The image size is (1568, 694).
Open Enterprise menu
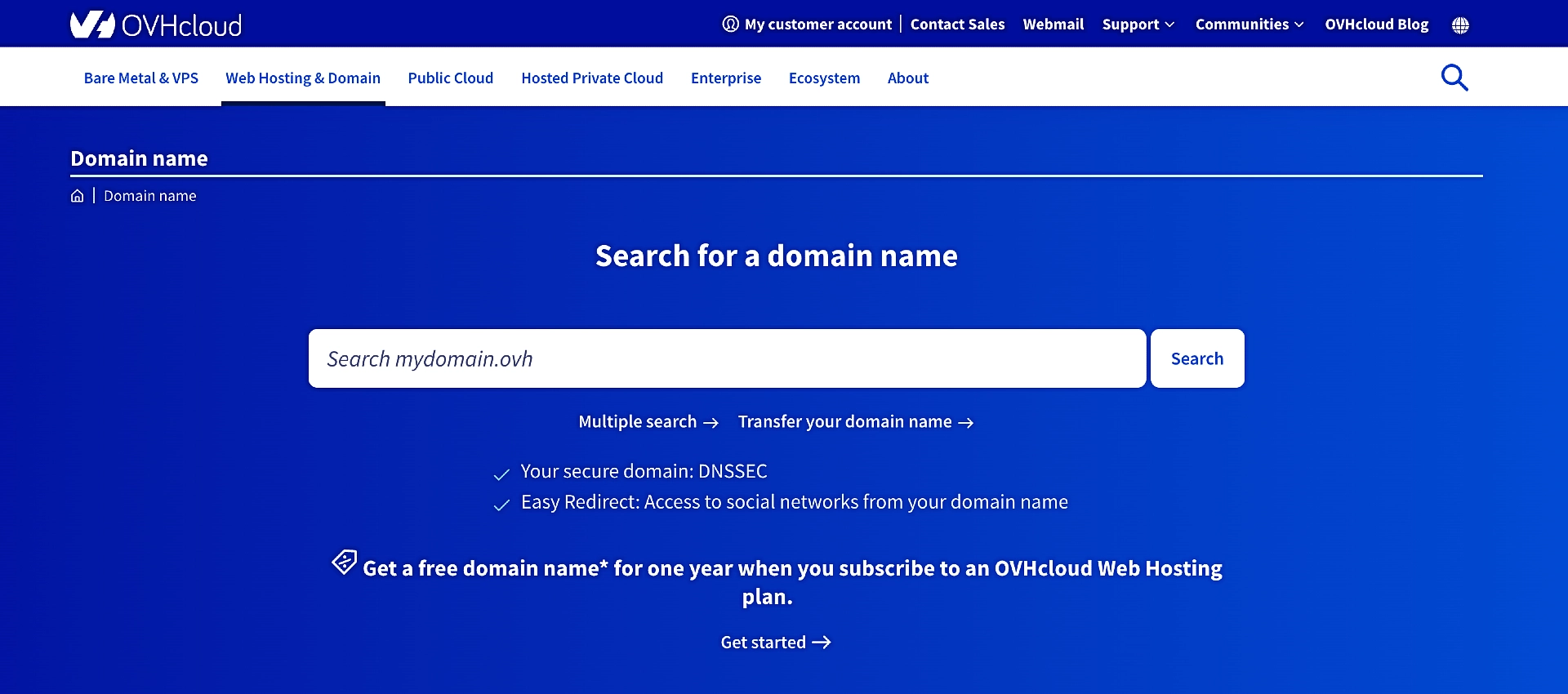pyautogui.click(x=726, y=78)
